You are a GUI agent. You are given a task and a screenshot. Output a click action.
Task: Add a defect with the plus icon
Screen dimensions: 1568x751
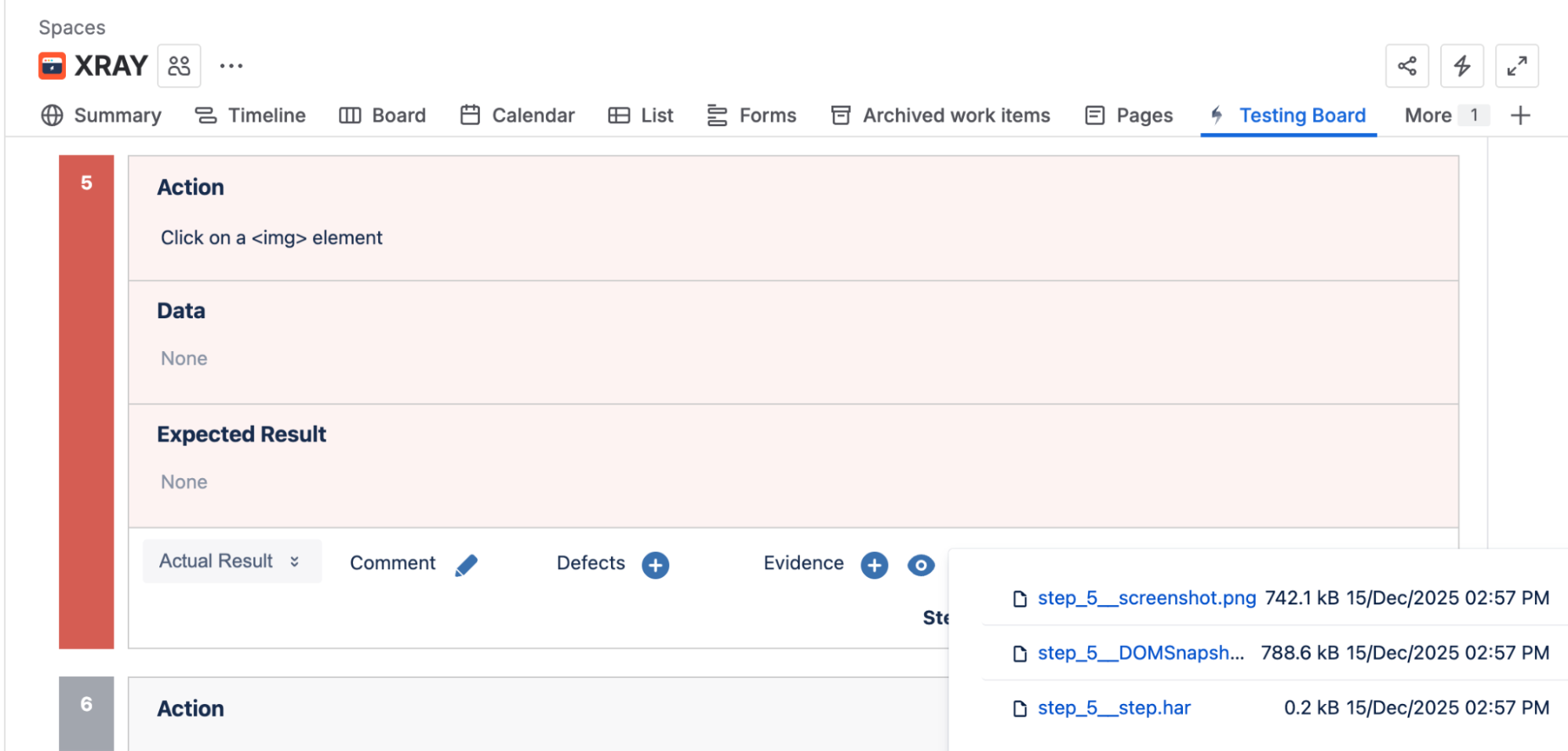pos(655,564)
